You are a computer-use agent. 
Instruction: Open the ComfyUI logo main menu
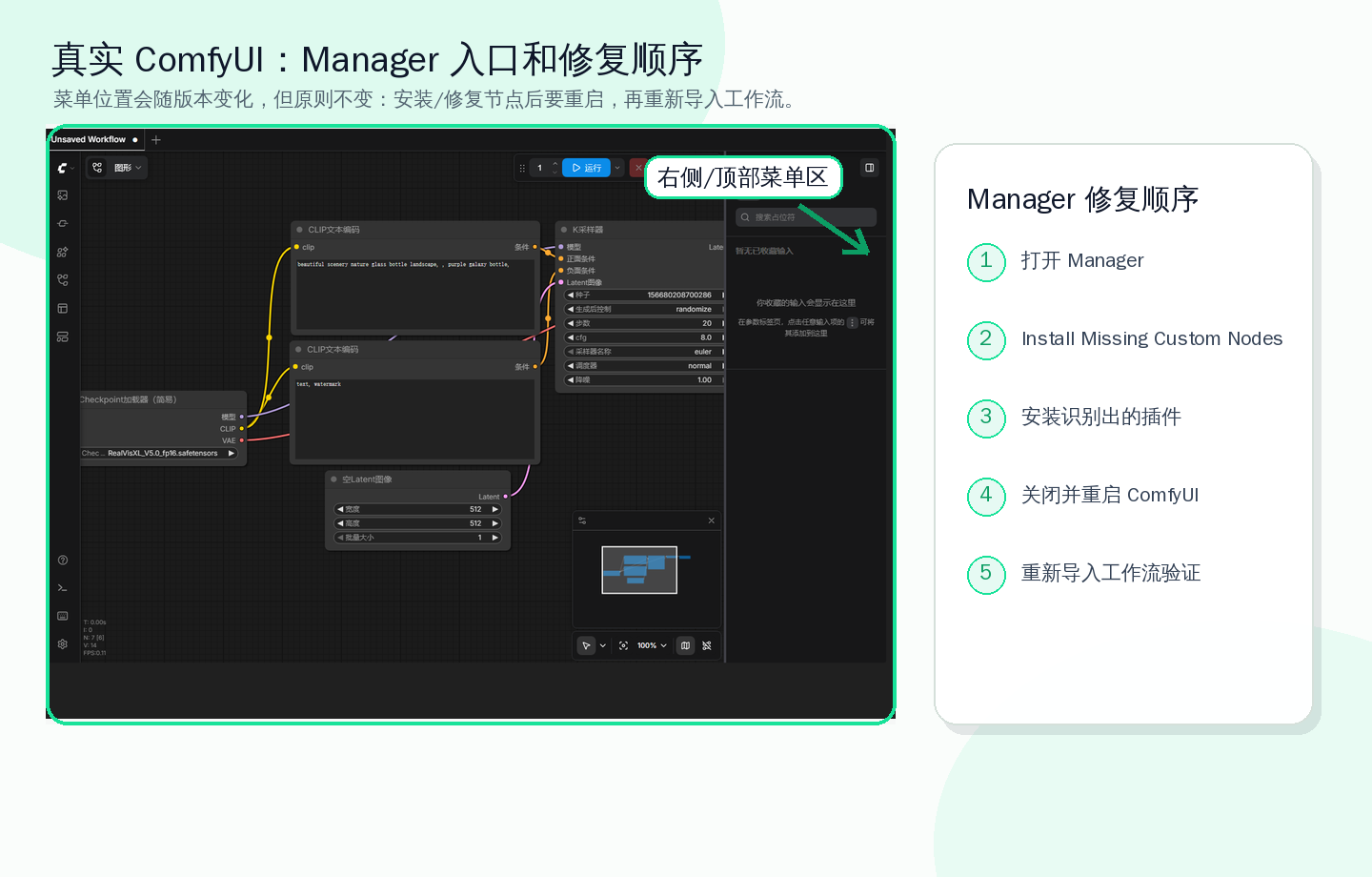coord(62,168)
